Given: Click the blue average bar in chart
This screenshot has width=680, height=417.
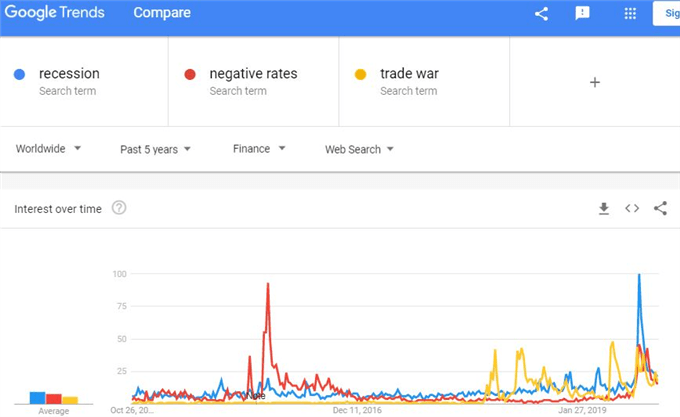Looking at the screenshot, I should [37, 397].
